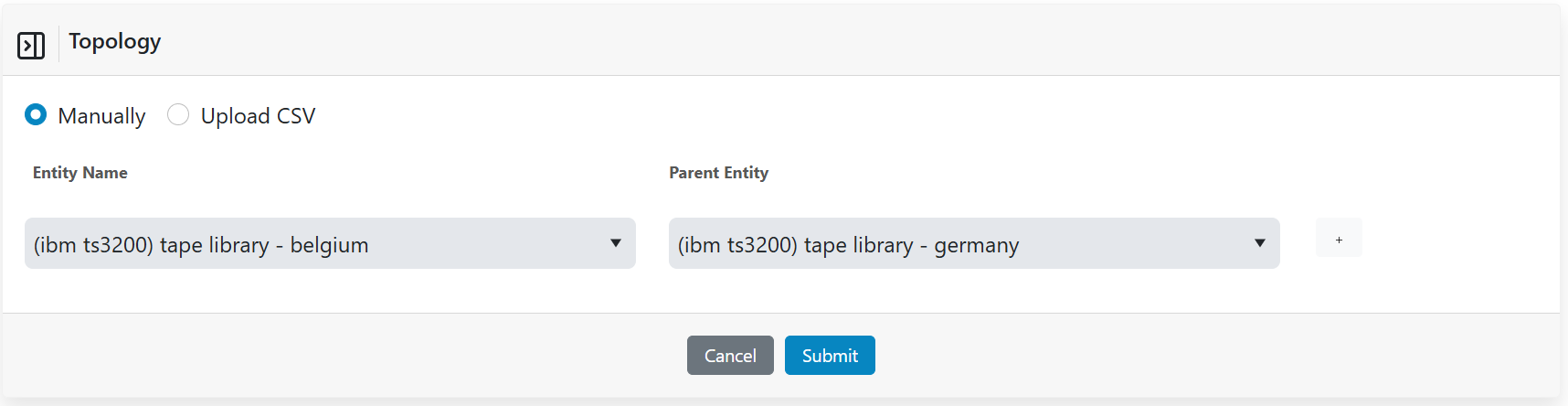
Task: Click the Entity Name field label
Action: point(80,173)
